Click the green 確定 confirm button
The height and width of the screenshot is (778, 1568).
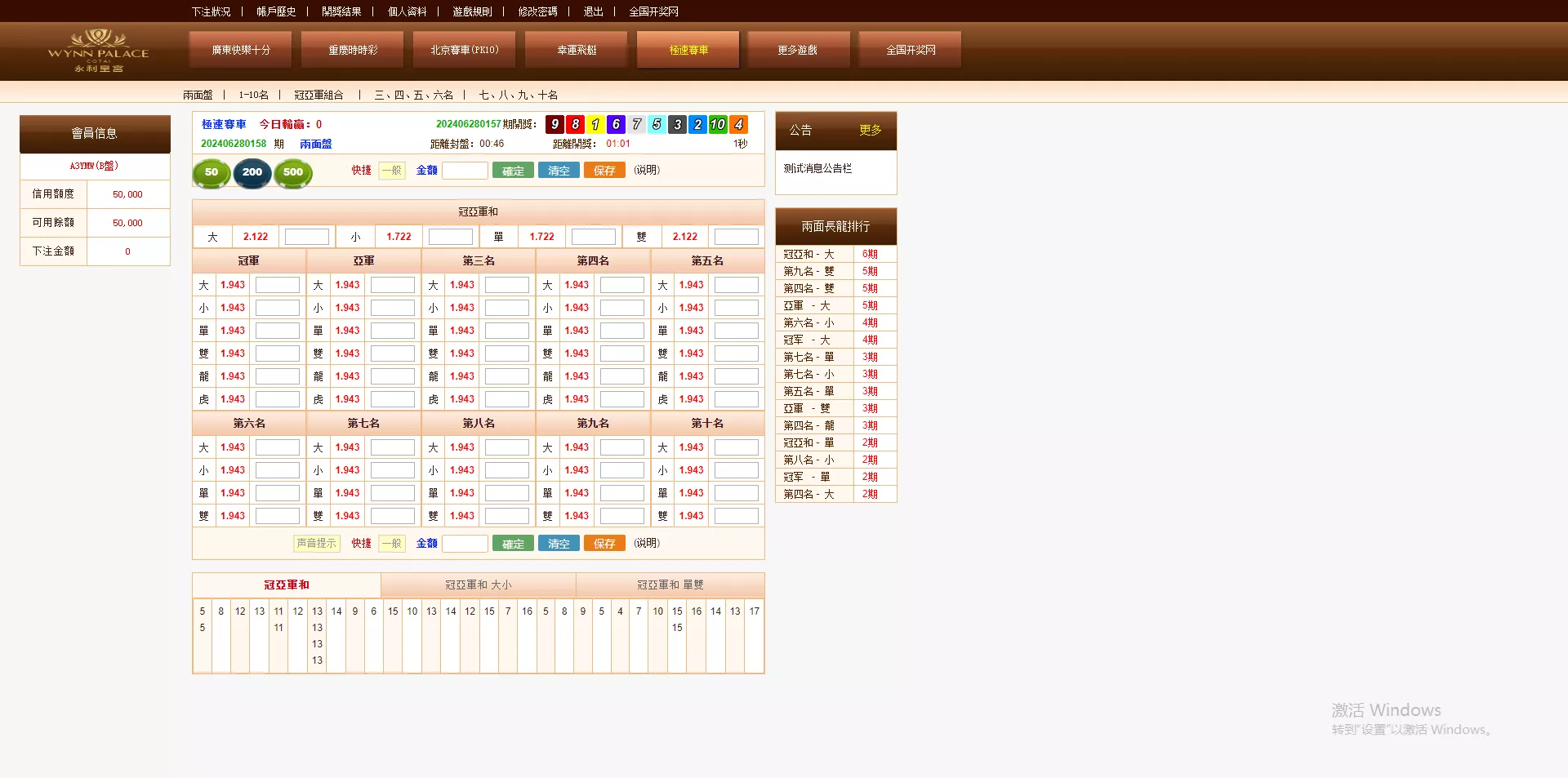[513, 170]
